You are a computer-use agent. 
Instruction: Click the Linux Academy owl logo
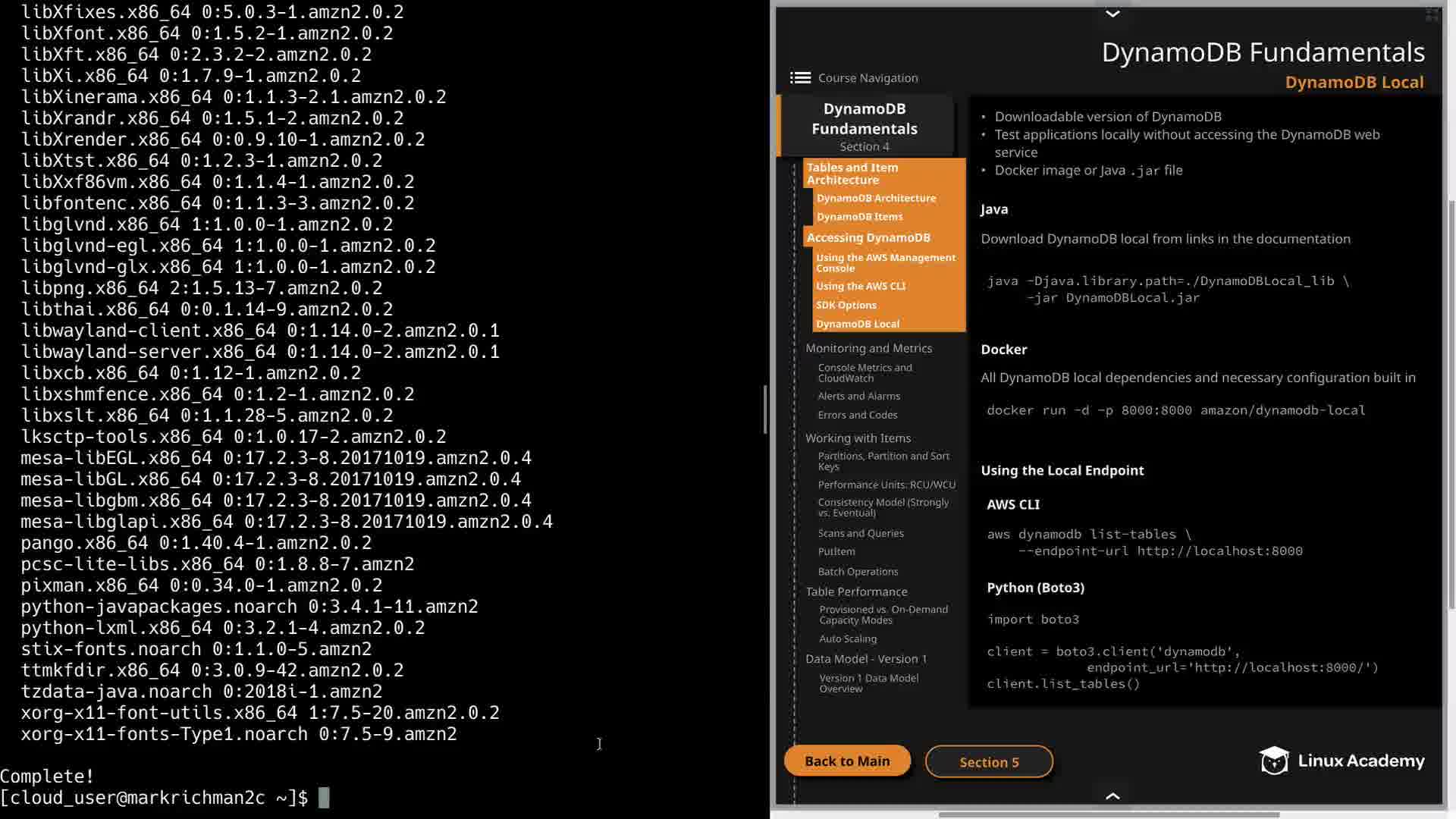pos(1274,761)
